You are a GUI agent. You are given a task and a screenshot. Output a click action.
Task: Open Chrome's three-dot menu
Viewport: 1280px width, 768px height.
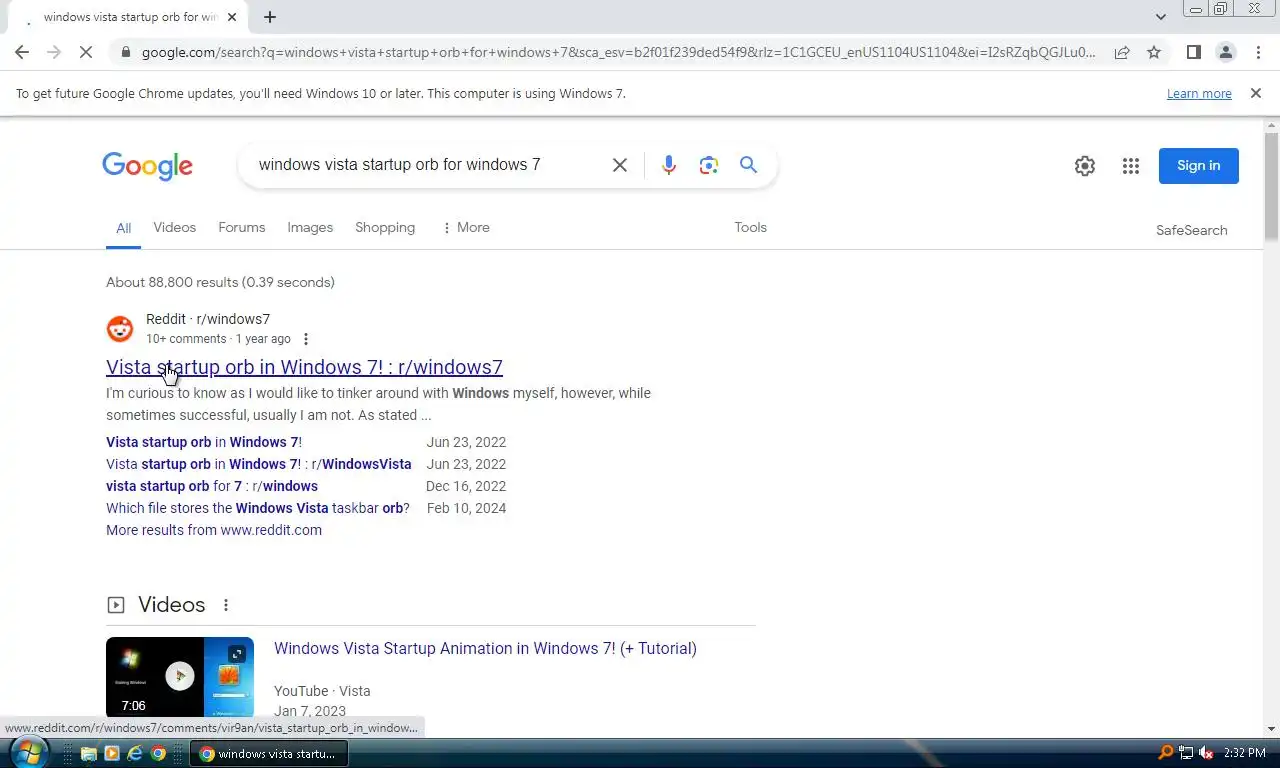click(x=1258, y=52)
